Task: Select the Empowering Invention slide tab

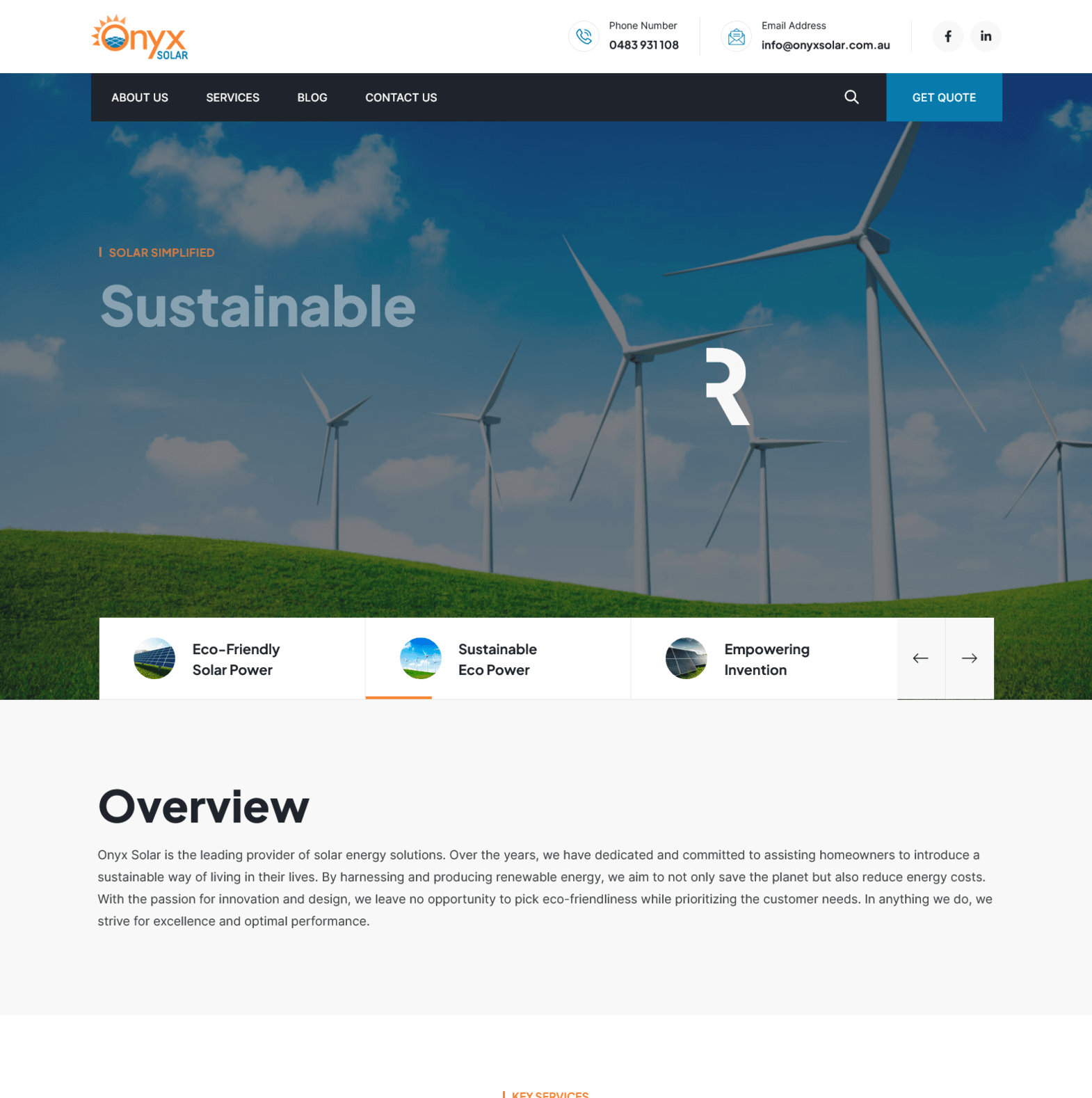Action: click(x=764, y=658)
